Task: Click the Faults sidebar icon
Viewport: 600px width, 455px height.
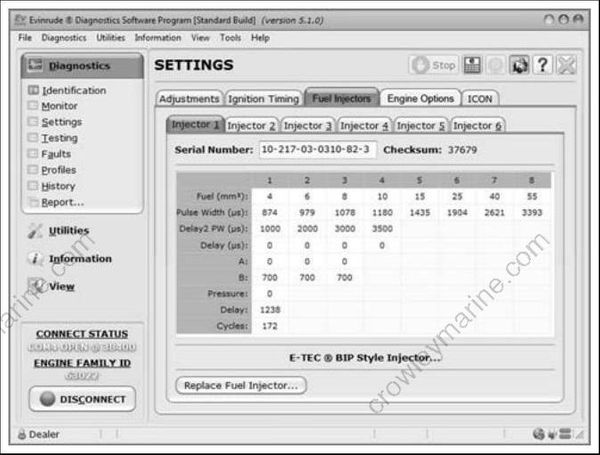Action: click(33, 153)
